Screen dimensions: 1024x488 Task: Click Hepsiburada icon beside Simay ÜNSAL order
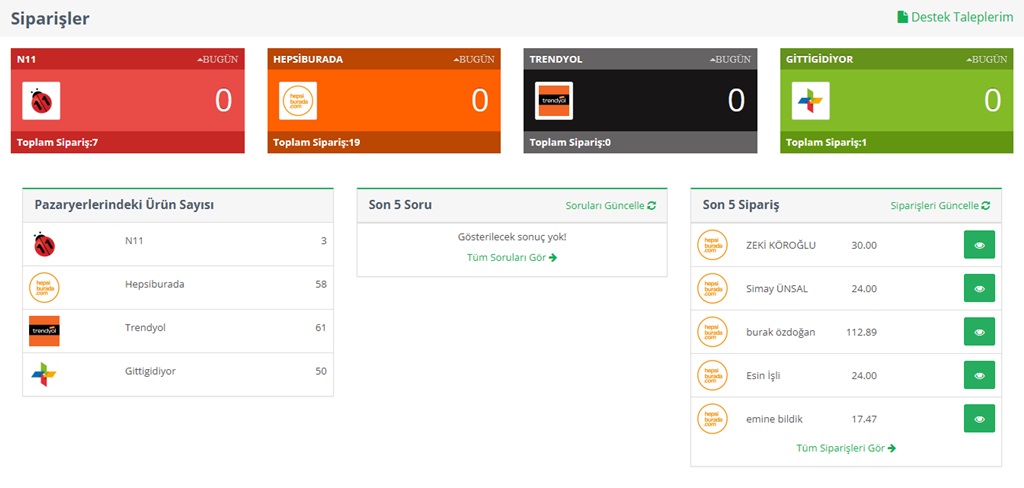pos(712,288)
